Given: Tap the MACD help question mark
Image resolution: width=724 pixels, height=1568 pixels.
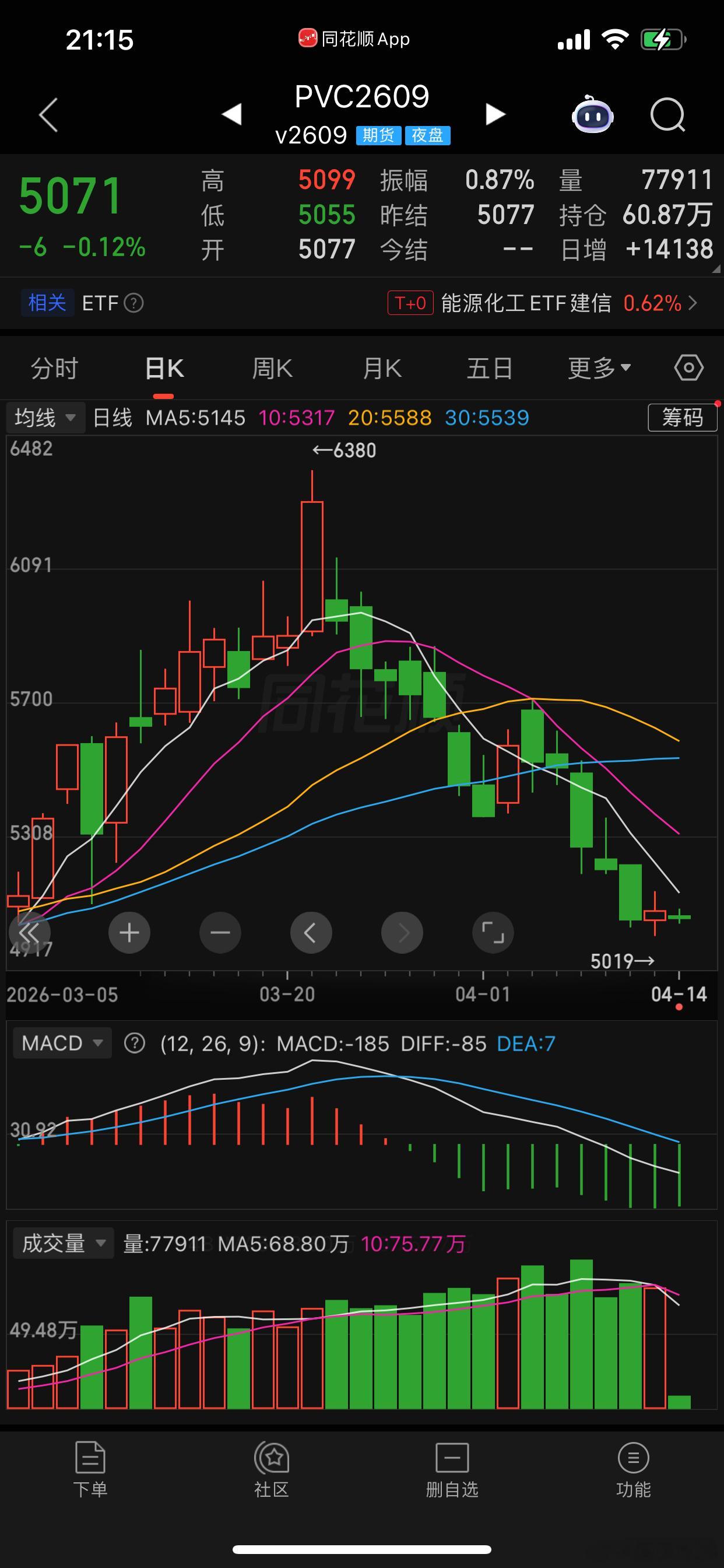Looking at the screenshot, I should click(x=135, y=1044).
